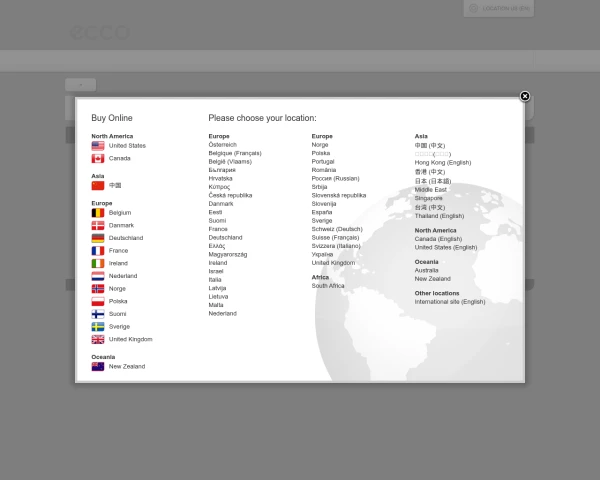Viewport: 600px width, 480px height.
Task: Select International site (English) link
Action: click(x=450, y=302)
